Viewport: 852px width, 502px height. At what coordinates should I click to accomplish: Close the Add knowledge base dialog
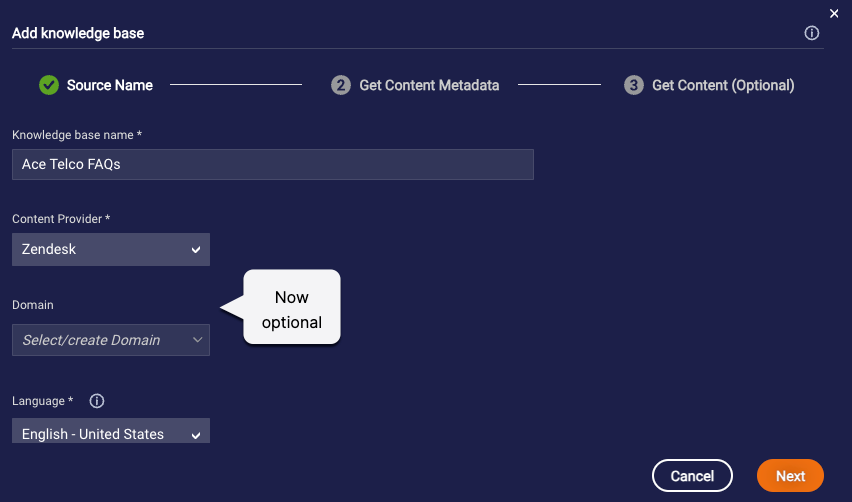click(x=834, y=14)
